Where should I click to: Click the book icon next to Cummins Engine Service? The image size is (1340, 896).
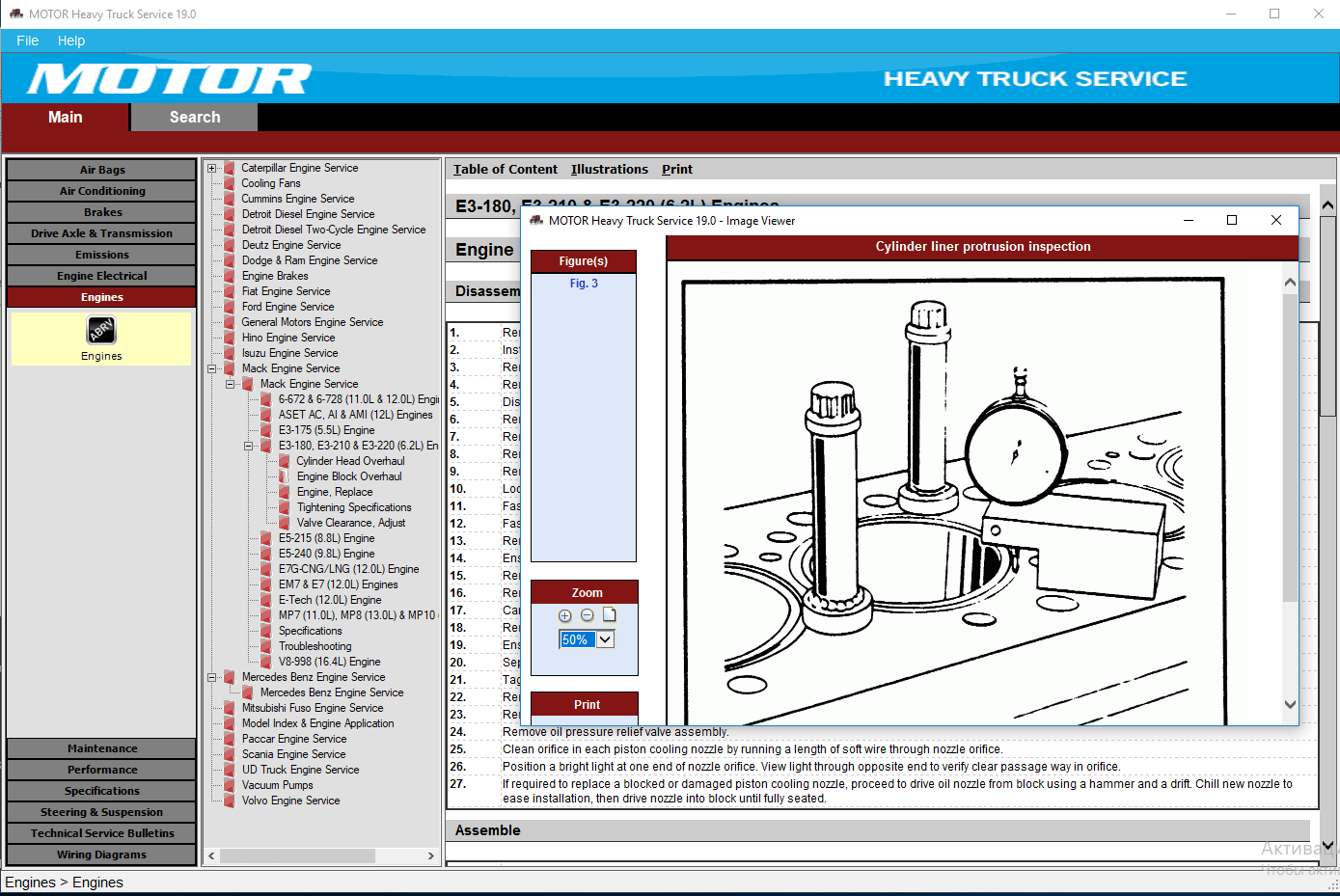click(x=230, y=198)
